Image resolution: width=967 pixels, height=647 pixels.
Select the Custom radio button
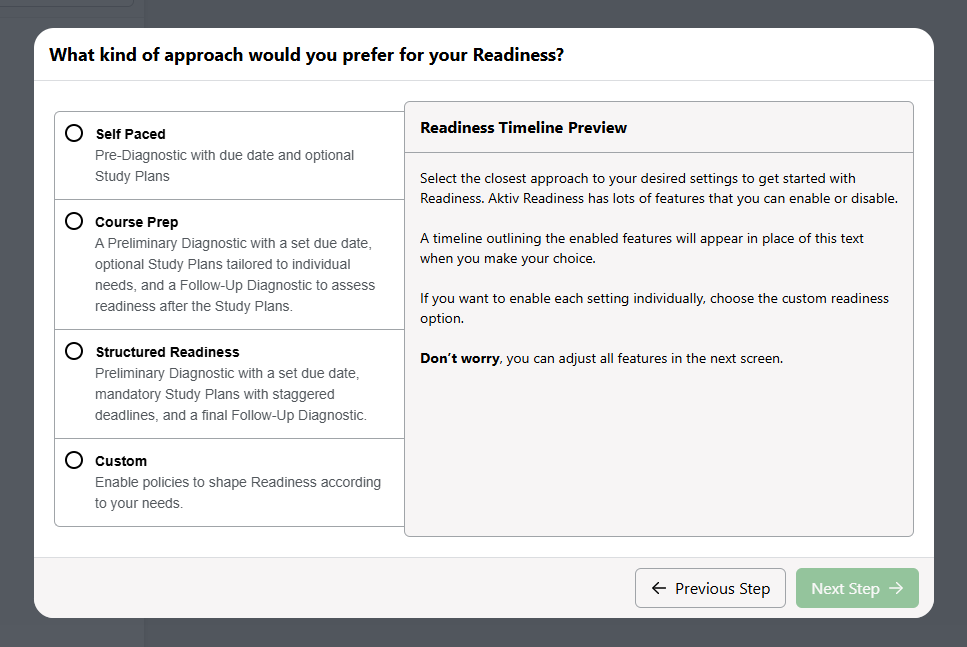coord(74,460)
